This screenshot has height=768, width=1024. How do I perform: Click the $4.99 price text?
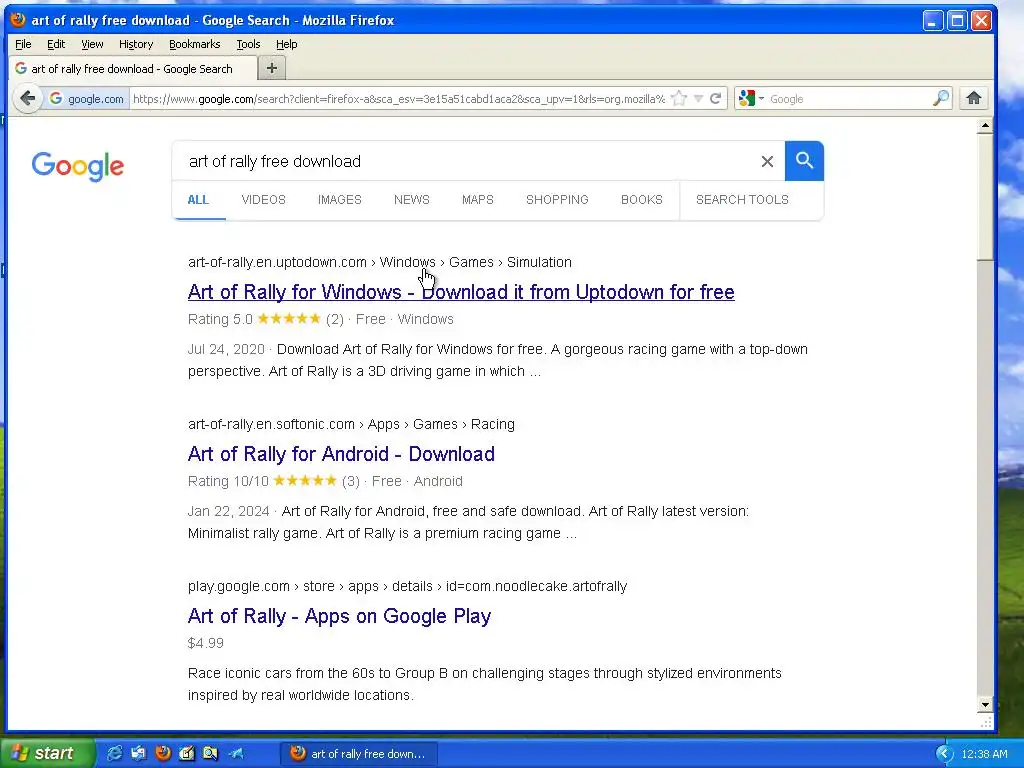point(206,643)
